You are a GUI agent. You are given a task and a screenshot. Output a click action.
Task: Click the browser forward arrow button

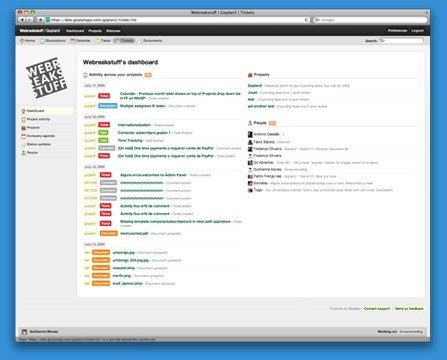click(x=29, y=20)
